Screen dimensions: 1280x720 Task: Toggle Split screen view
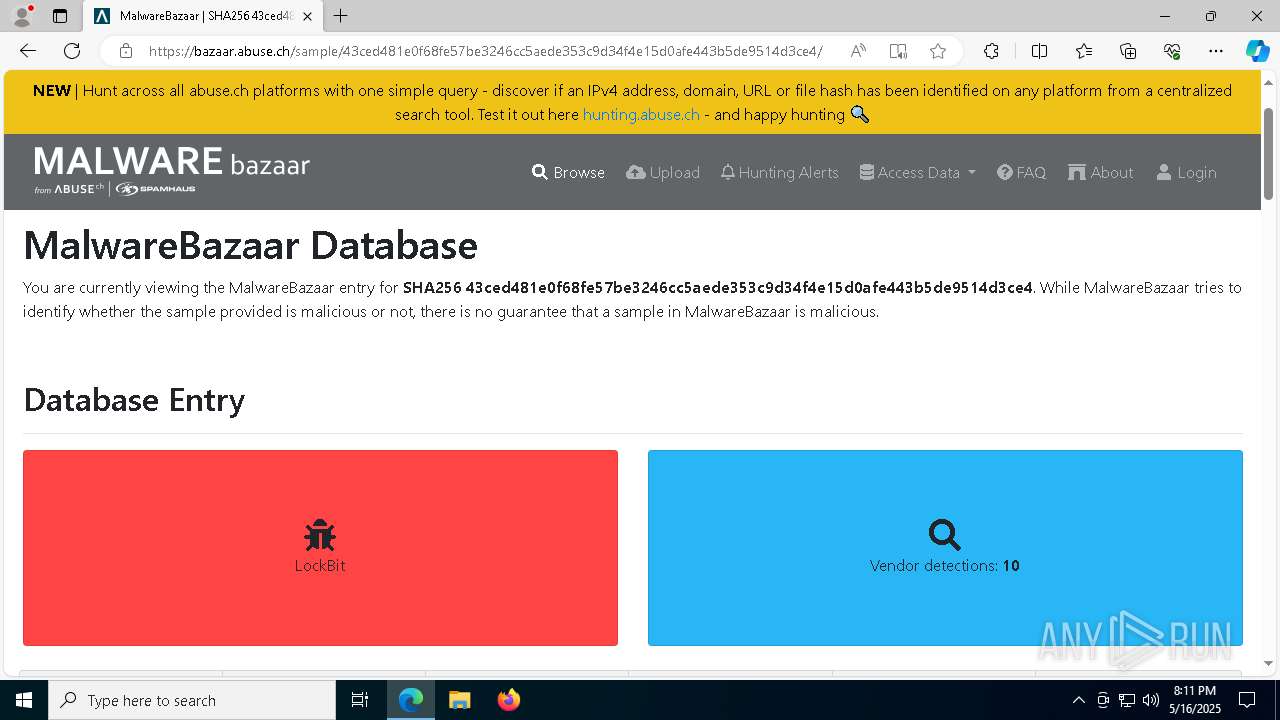[x=1040, y=51]
